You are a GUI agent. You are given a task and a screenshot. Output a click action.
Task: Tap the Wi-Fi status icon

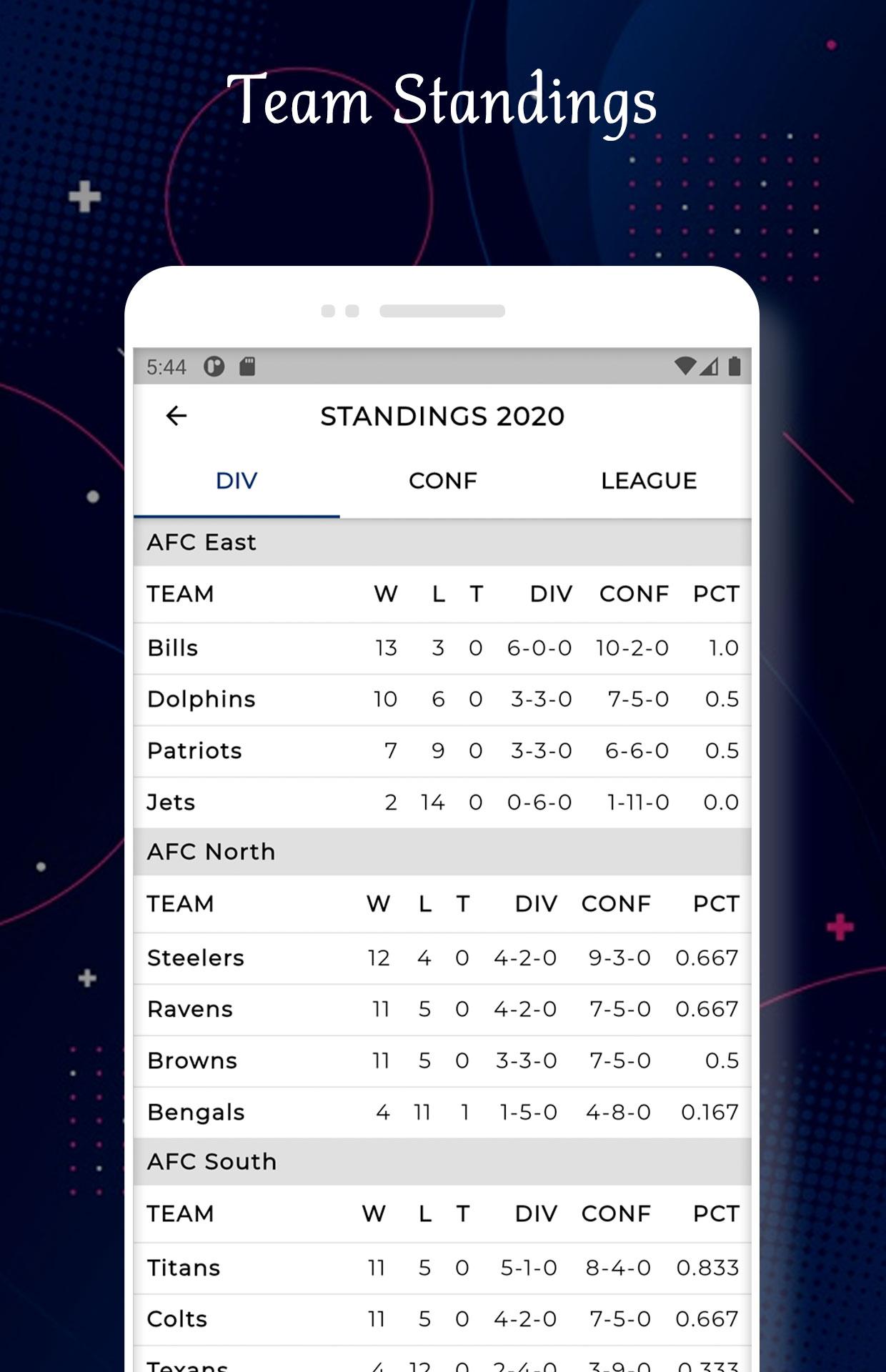(685, 366)
